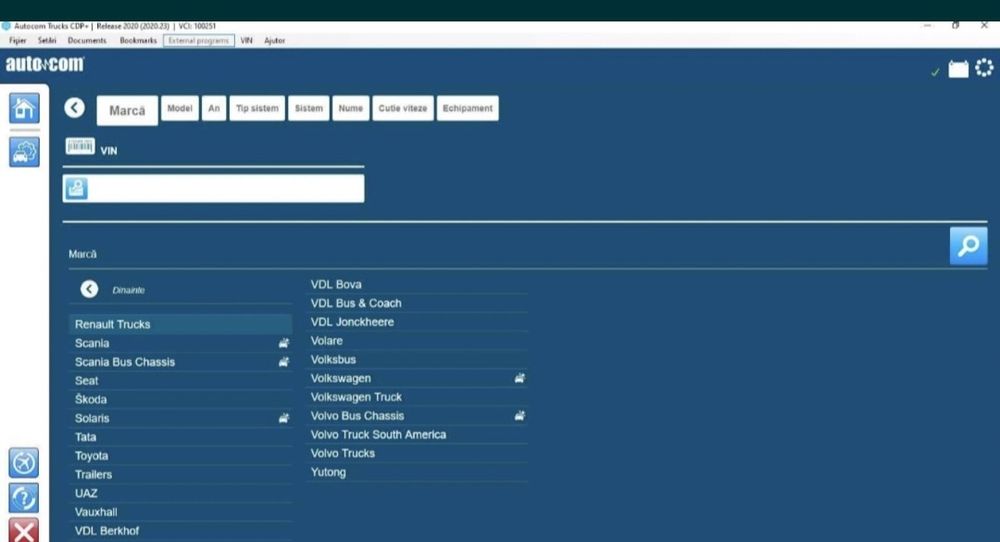
Task: Select the Marcă tab
Action: coord(127,110)
